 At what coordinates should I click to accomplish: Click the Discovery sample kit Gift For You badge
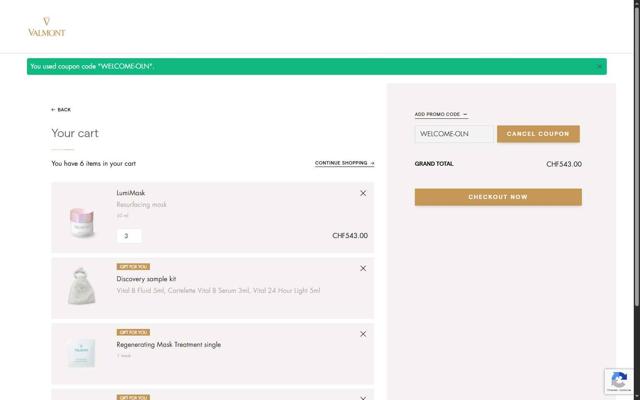click(x=133, y=267)
